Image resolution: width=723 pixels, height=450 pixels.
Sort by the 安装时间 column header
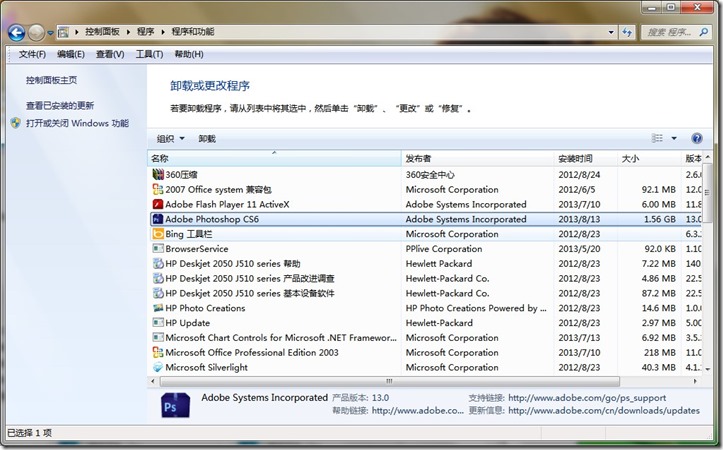586,158
